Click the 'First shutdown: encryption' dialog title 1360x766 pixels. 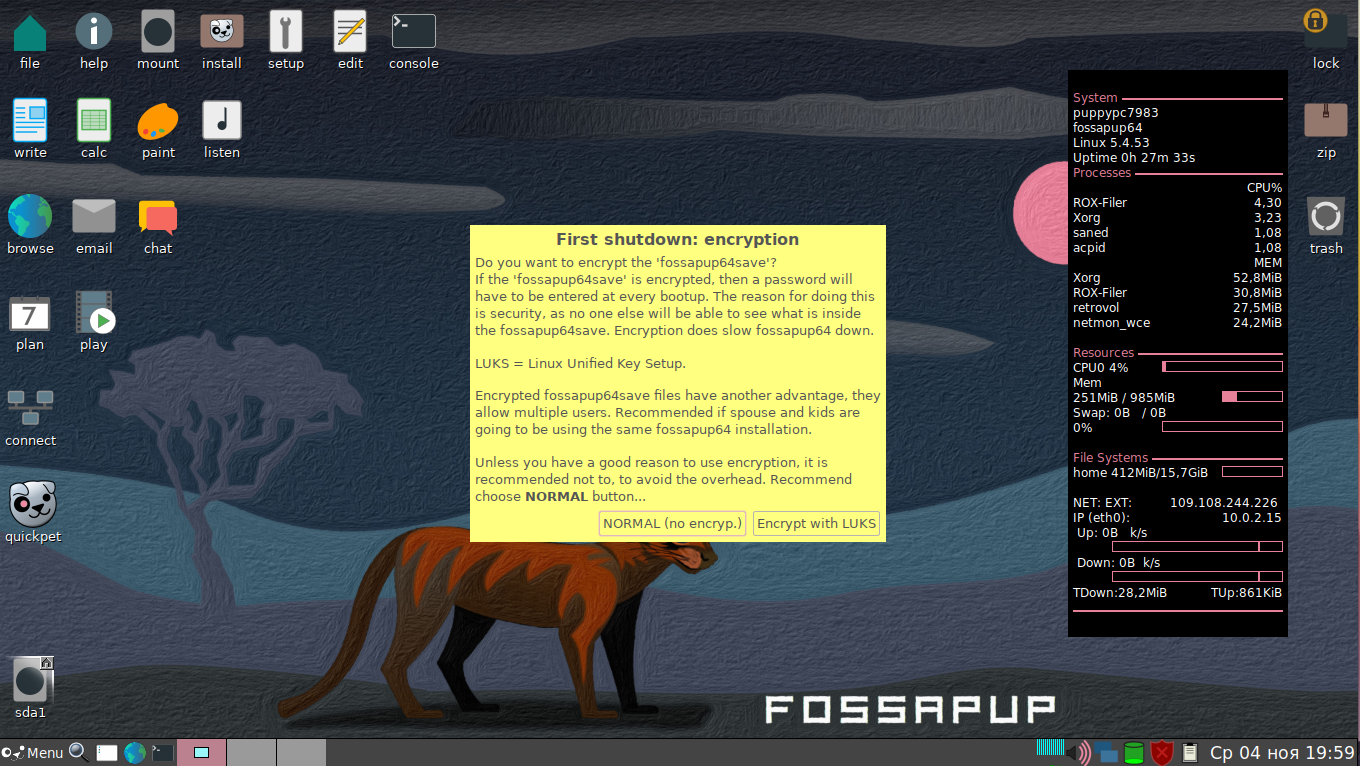[677, 239]
